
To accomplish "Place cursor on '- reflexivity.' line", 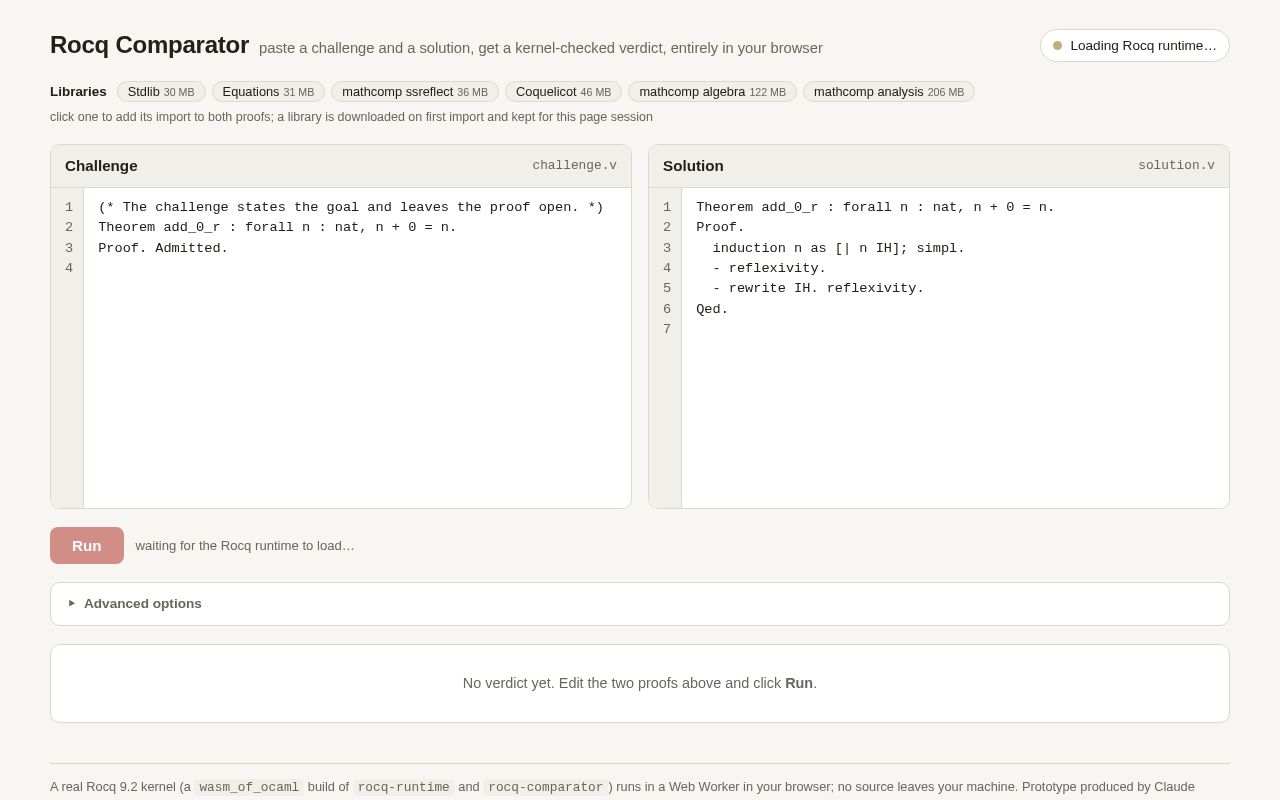I will point(769,269).
